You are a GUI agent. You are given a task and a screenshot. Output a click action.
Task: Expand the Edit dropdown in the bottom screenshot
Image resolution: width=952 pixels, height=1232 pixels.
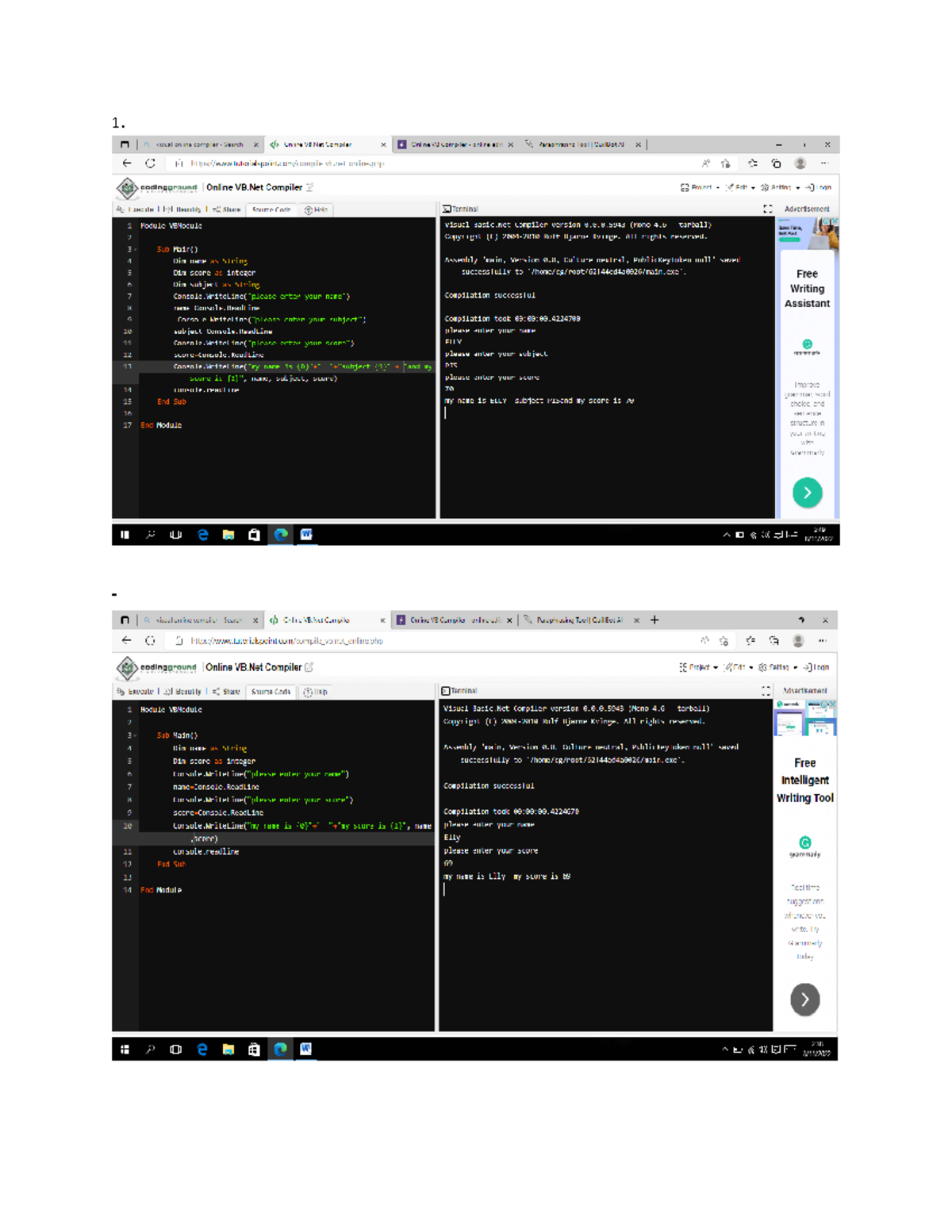[739, 668]
